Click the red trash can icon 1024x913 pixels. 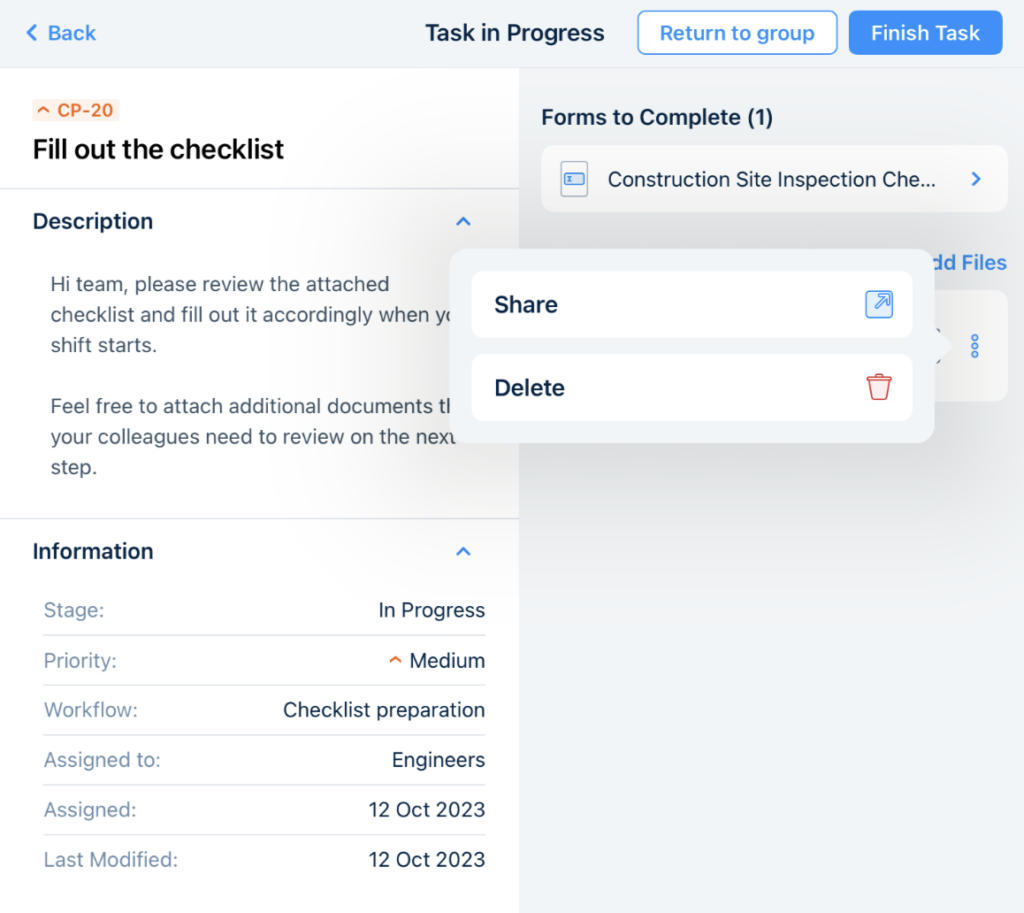(x=878, y=387)
